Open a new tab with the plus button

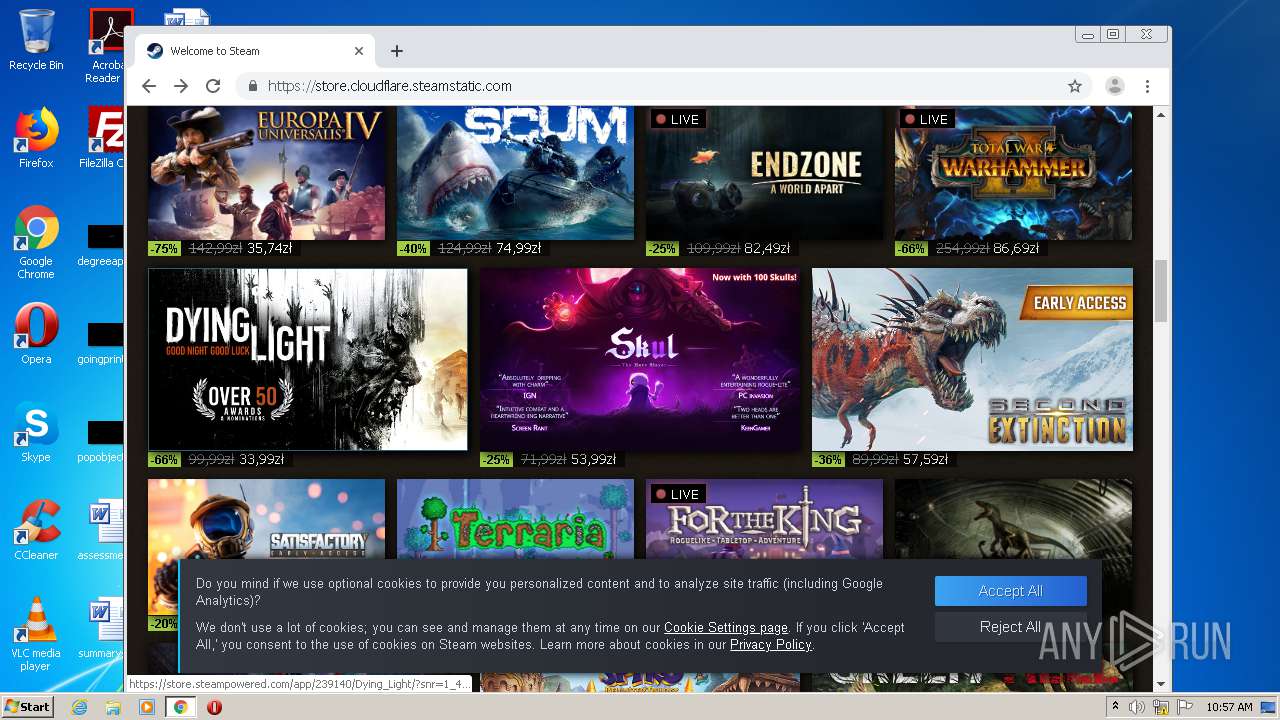pyautogui.click(x=397, y=51)
